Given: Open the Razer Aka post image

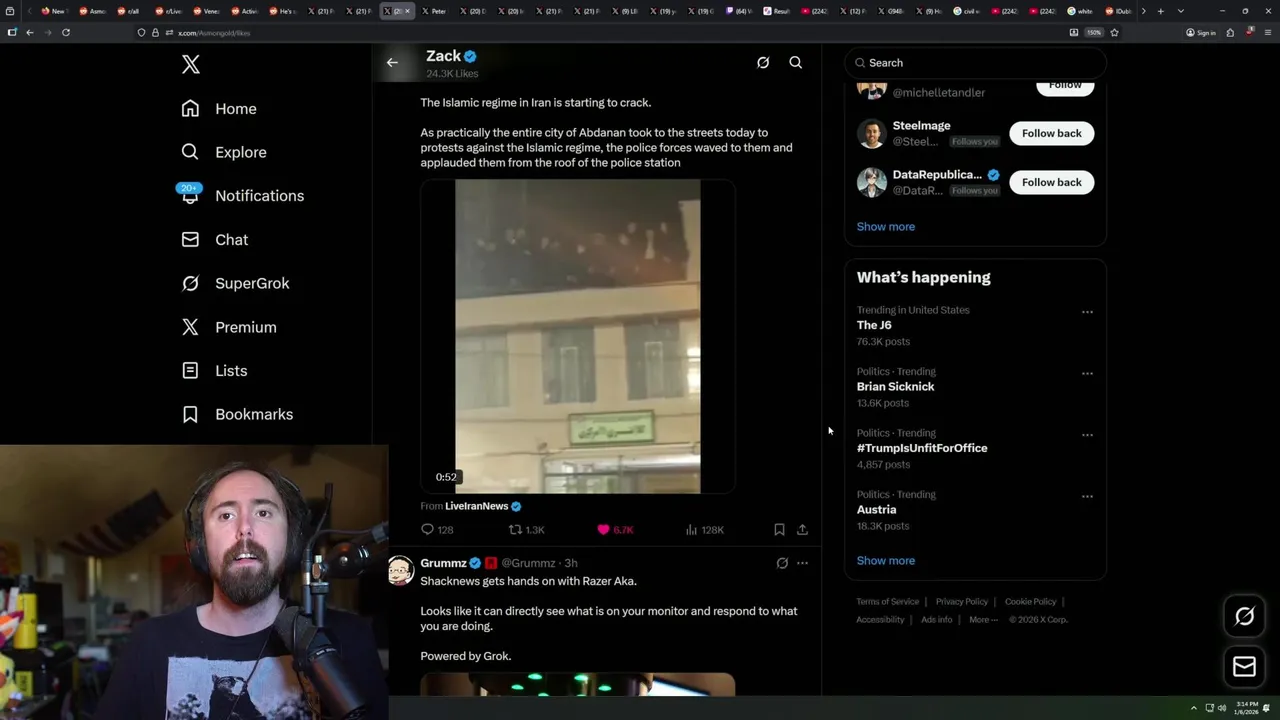Looking at the screenshot, I should (x=578, y=684).
